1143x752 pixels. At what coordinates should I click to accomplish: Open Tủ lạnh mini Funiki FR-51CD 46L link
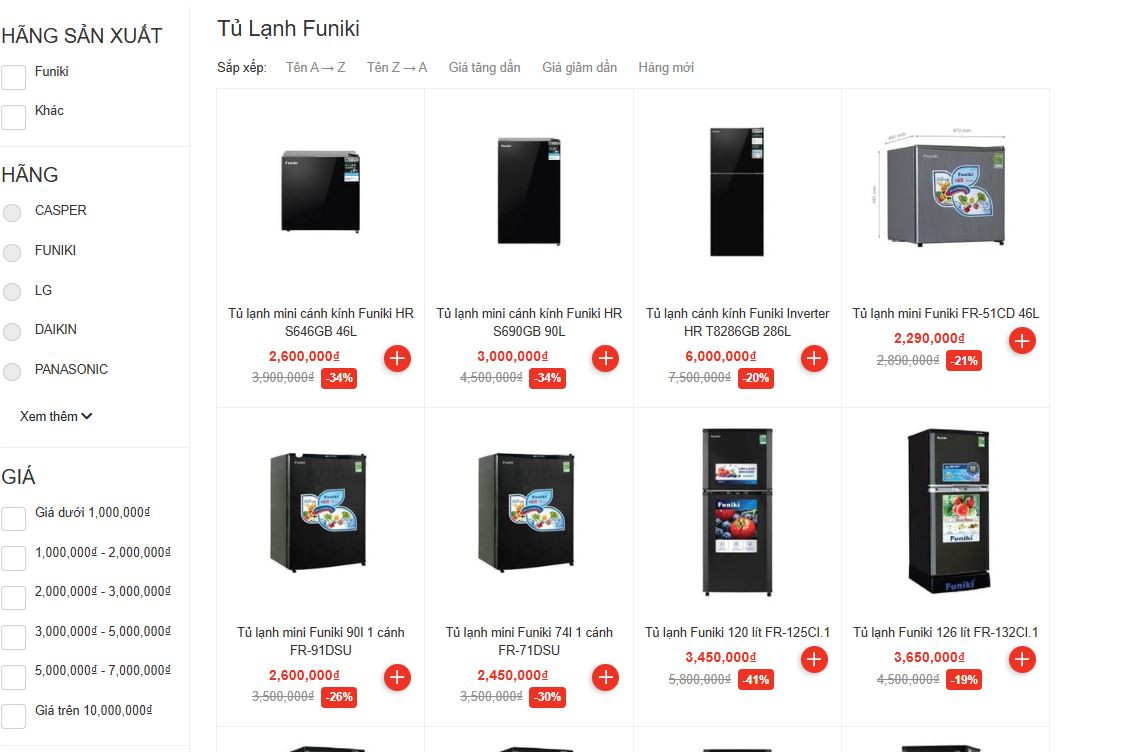point(945,313)
